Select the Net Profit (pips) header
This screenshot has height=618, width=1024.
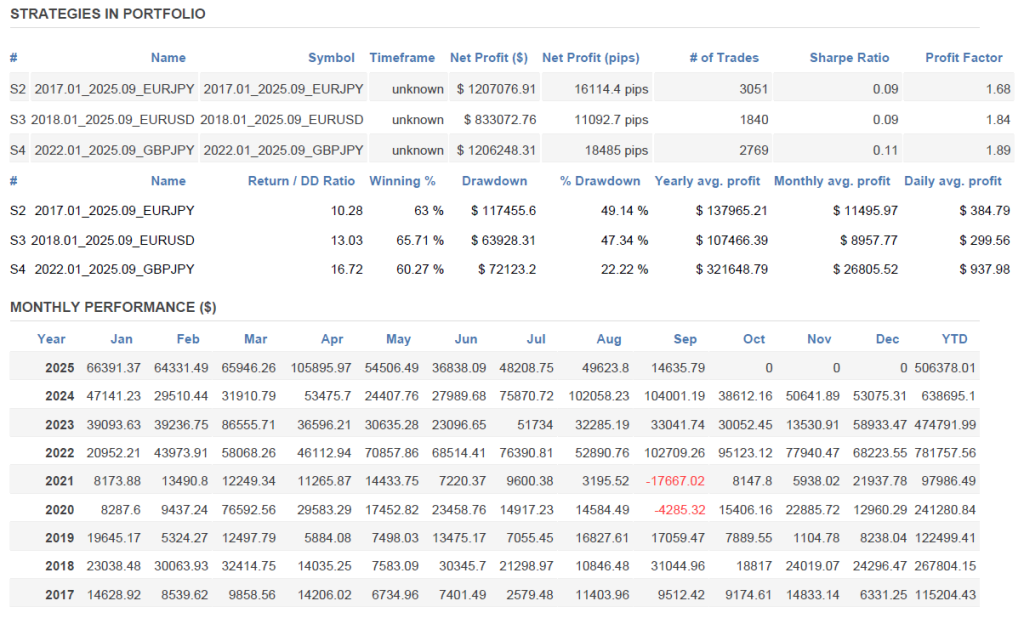(x=590, y=58)
